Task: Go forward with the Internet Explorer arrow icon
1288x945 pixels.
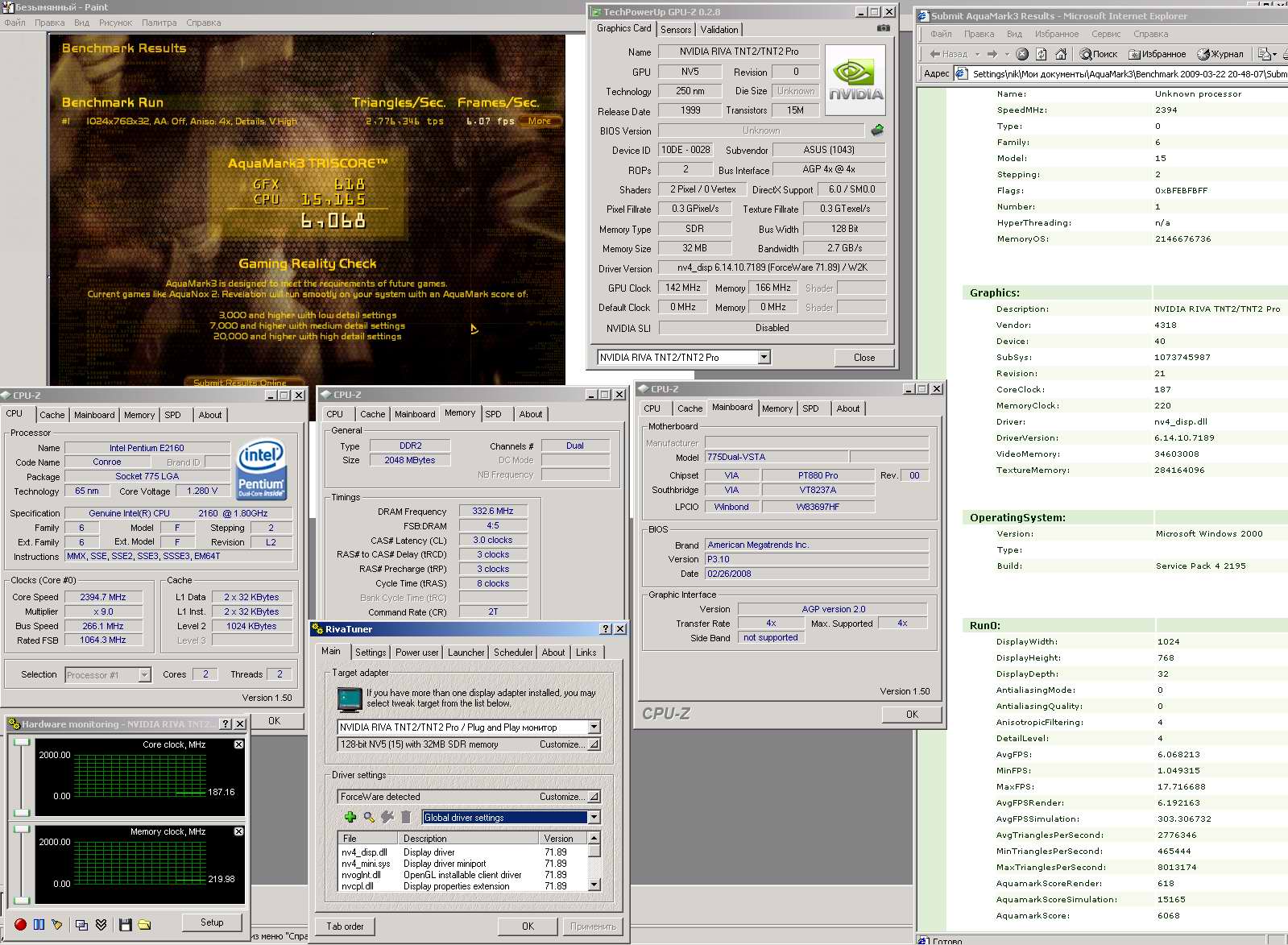Action: pos(992,54)
